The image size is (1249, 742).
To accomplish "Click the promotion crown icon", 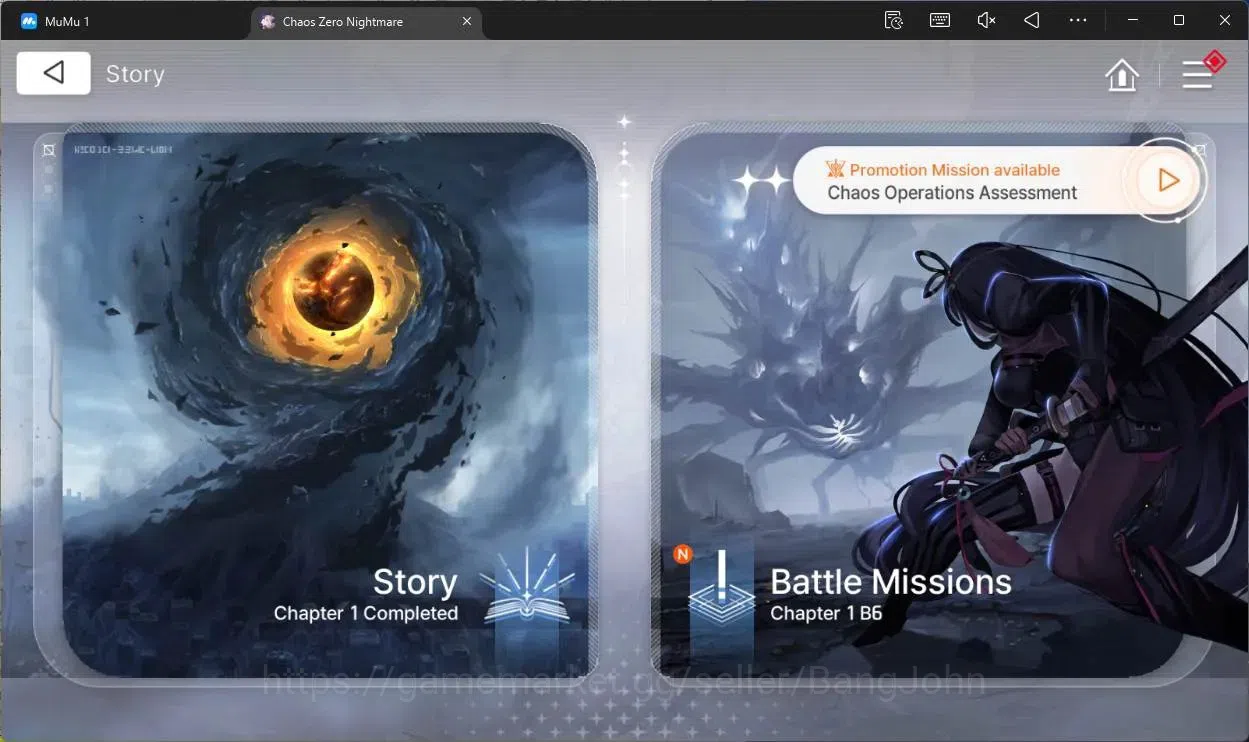I will (x=835, y=169).
